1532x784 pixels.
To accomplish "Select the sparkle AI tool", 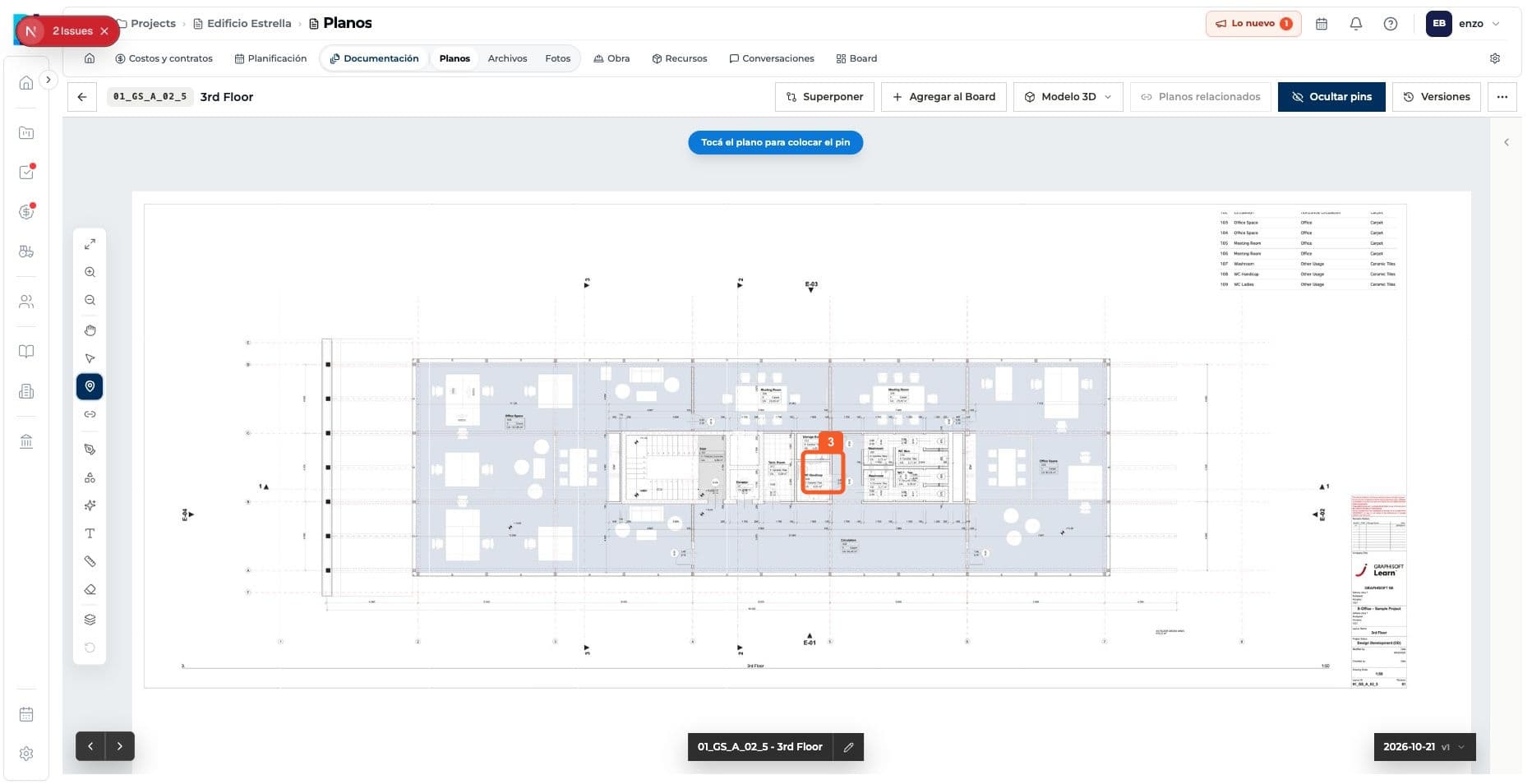I will (90, 505).
